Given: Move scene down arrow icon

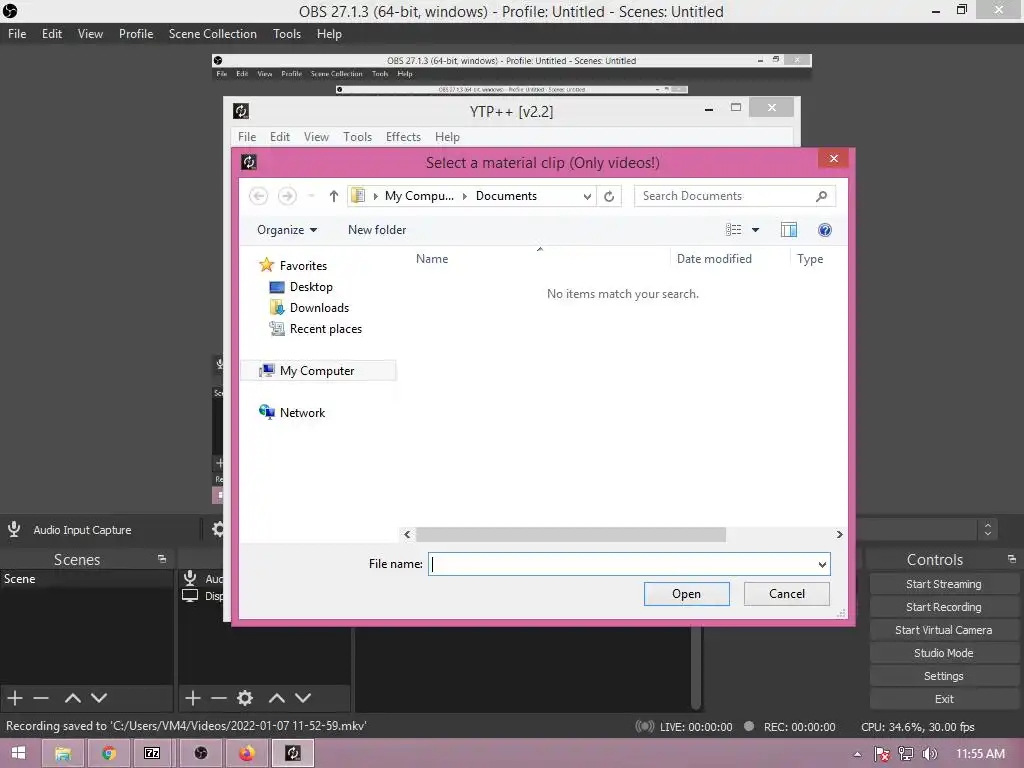Looking at the screenshot, I should click(x=99, y=698).
